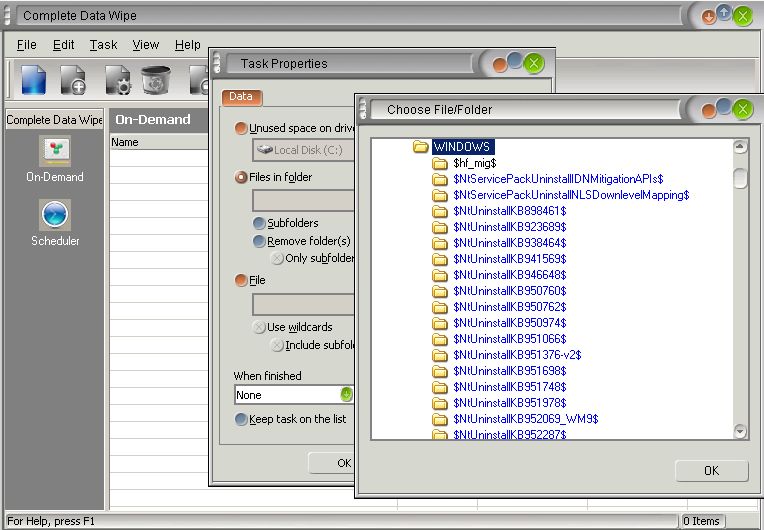The width and height of the screenshot is (764, 530).
Task: Click the recycle bin toolbar icon
Action: tap(156, 80)
